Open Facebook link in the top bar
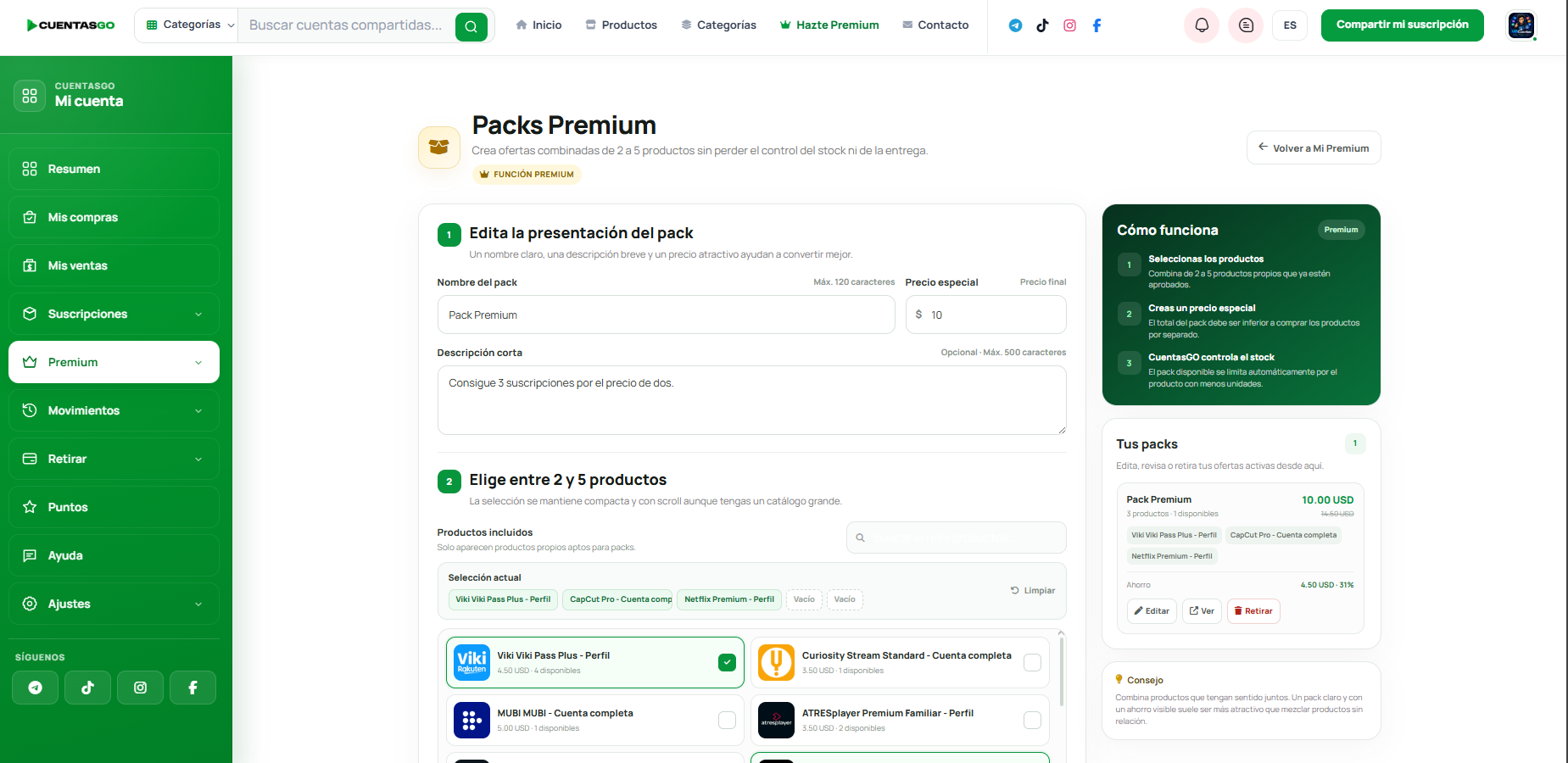Image resolution: width=1568 pixels, height=763 pixels. (1096, 25)
